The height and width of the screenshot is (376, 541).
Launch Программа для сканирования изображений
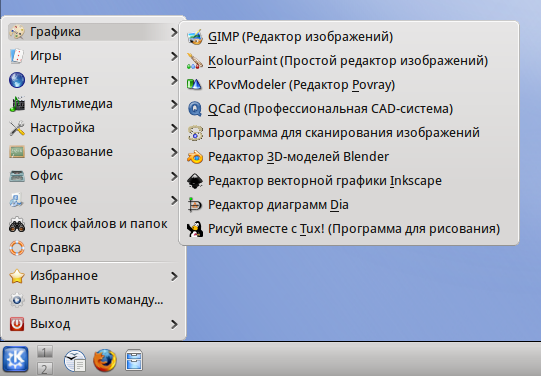(x=349, y=133)
